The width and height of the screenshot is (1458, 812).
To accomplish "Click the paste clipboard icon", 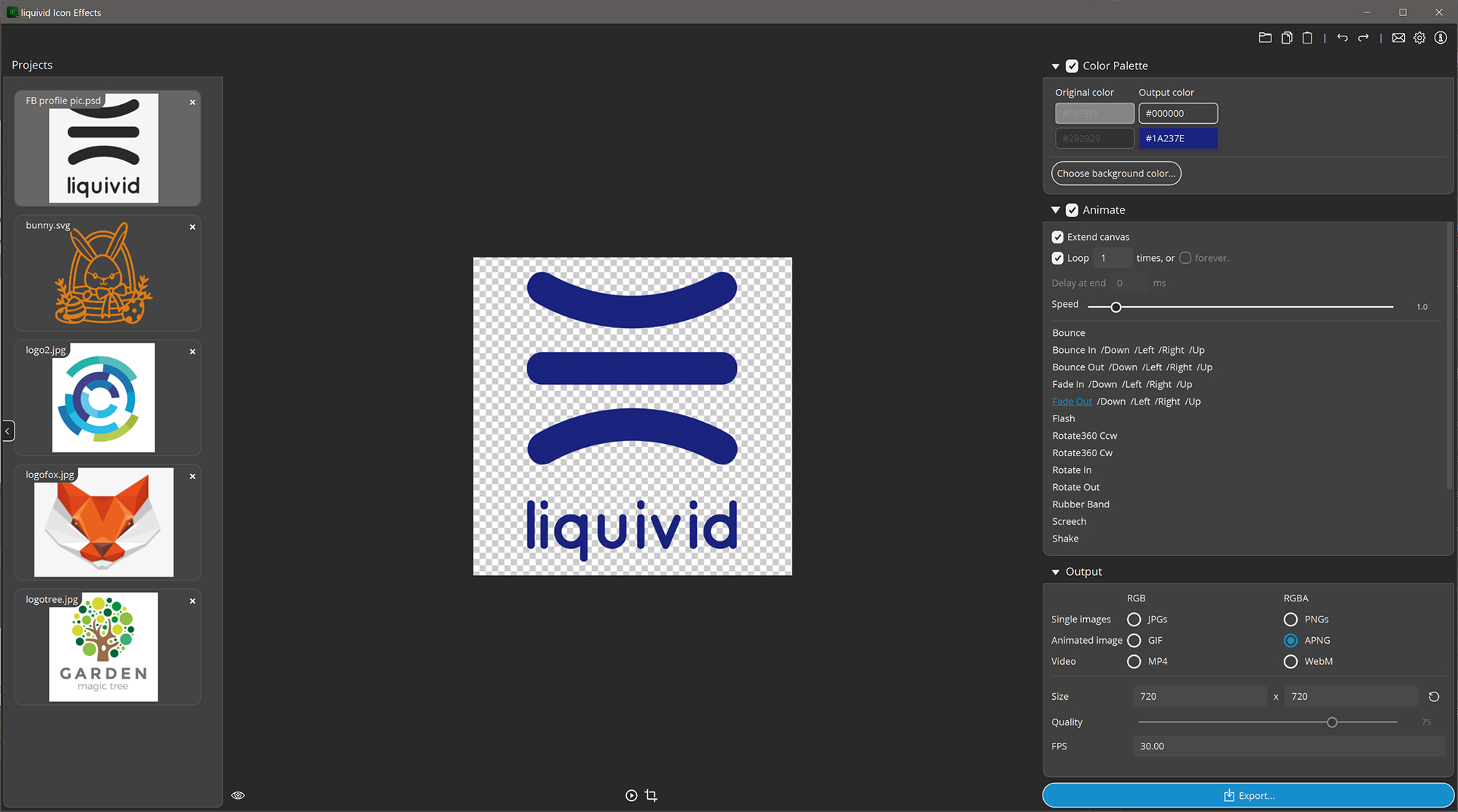I will [x=1307, y=38].
